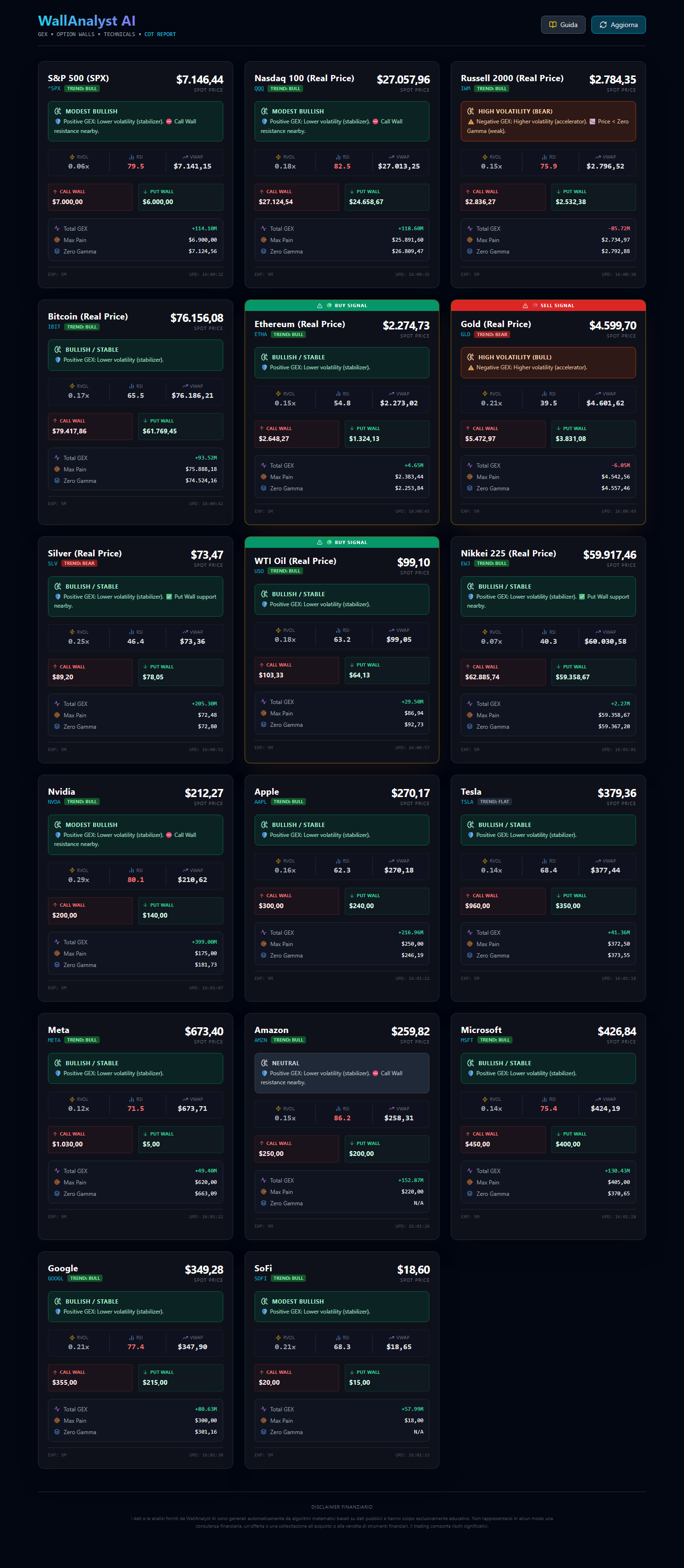This screenshot has height=1568, width=684.
Task: Click the Aggiorna refresh button
Action: 618,25
